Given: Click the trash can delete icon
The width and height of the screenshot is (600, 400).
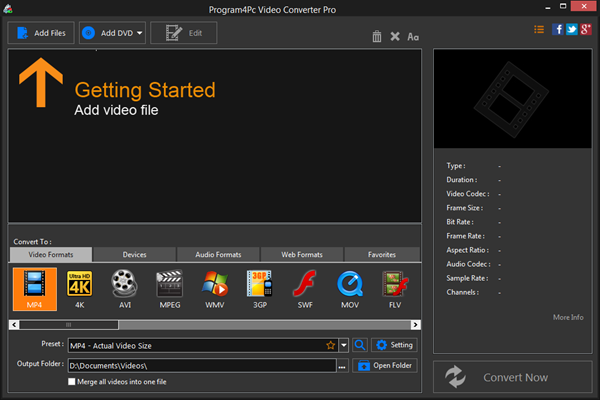Looking at the screenshot, I should (x=377, y=36).
